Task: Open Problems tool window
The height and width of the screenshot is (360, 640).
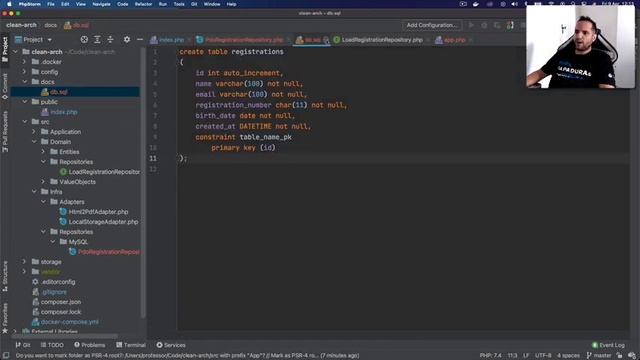Action: point(89,345)
